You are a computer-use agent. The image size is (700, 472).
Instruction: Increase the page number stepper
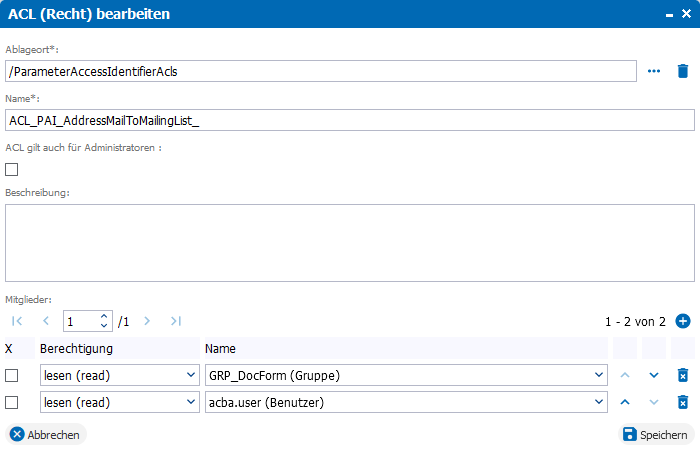coord(104,316)
